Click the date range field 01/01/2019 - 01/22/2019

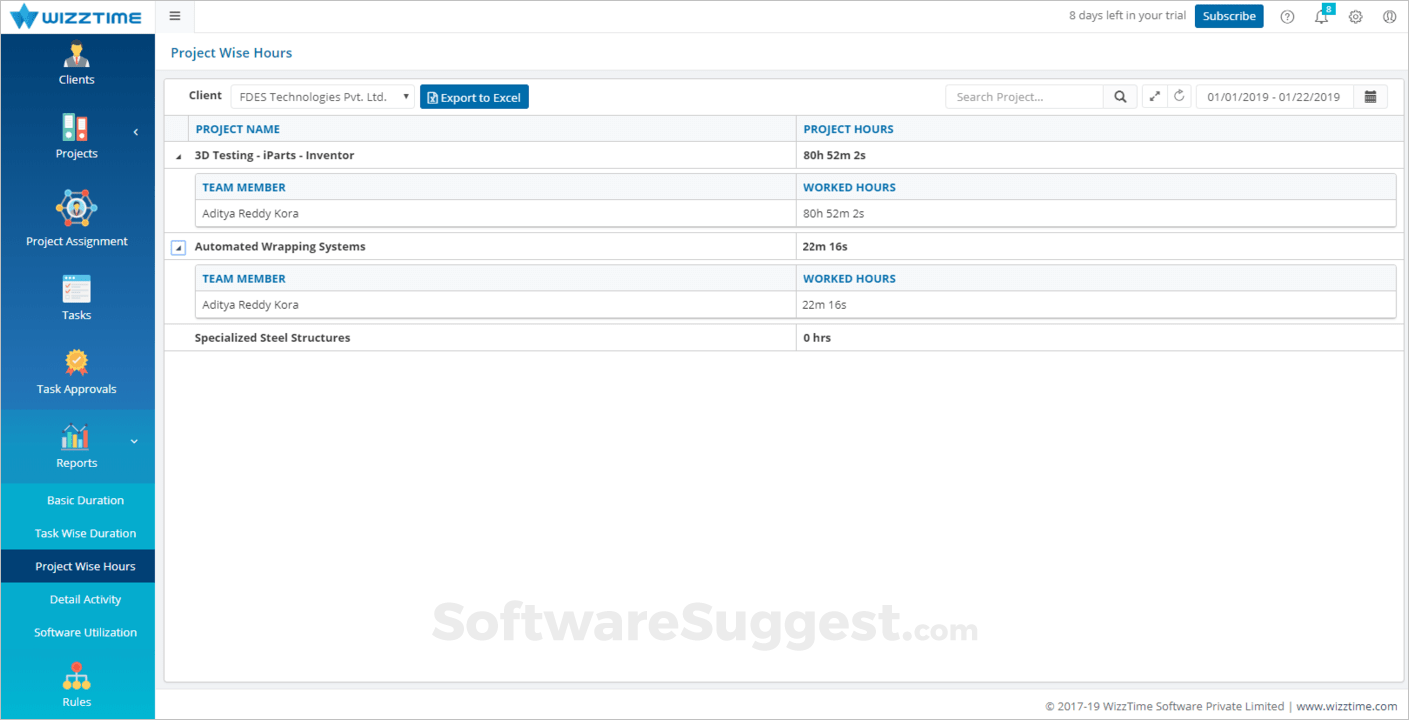[x=1274, y=97]
